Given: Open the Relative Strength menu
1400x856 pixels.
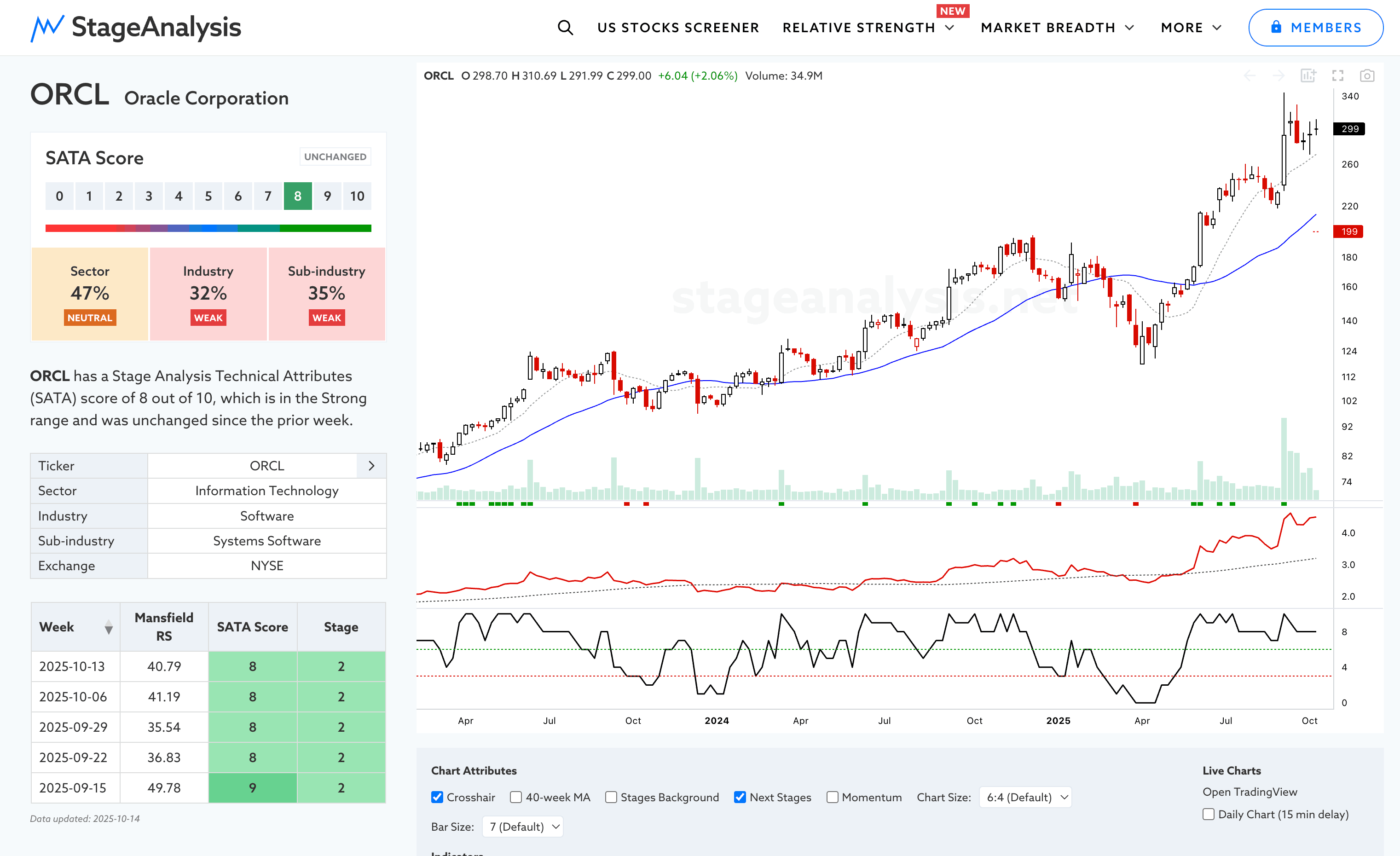Looking at the screenshot, I should [868, 27].
